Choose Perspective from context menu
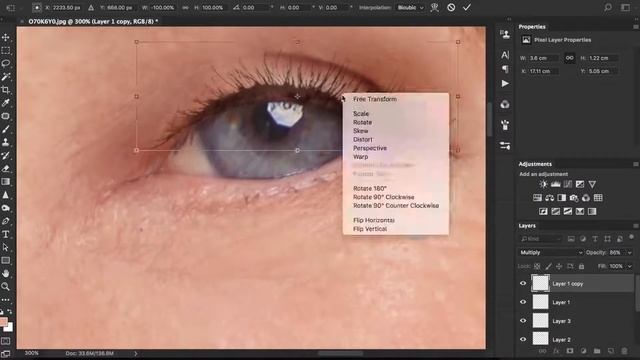The height and width of the screenshot is (360, 640). [x=370, y=148]
